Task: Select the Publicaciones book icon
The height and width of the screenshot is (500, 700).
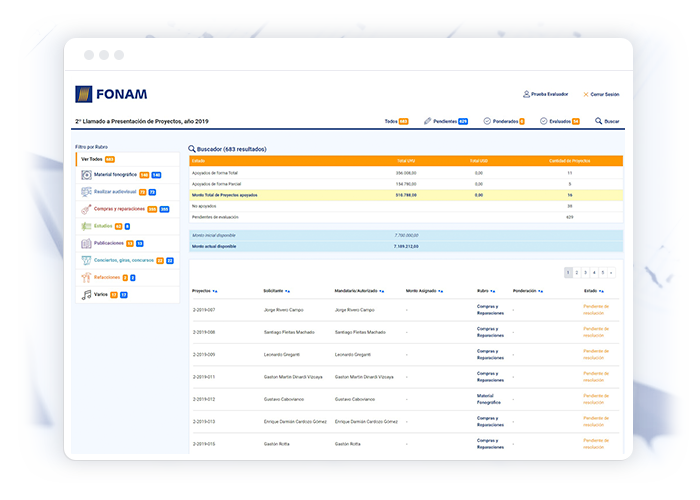Action: pyautogui.click(x=87, y=243)
